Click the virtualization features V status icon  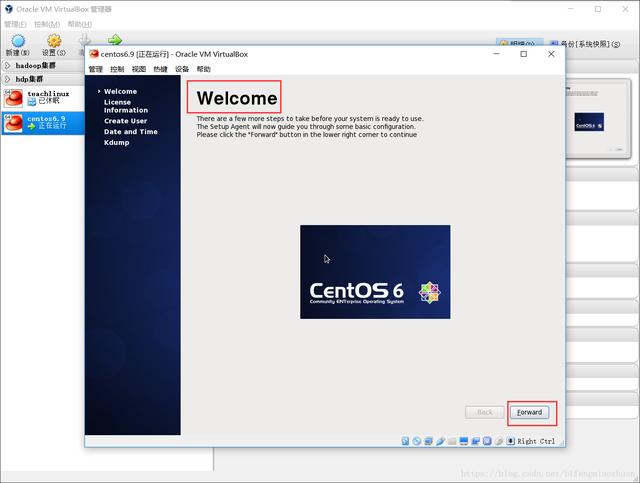click(487, 441)
